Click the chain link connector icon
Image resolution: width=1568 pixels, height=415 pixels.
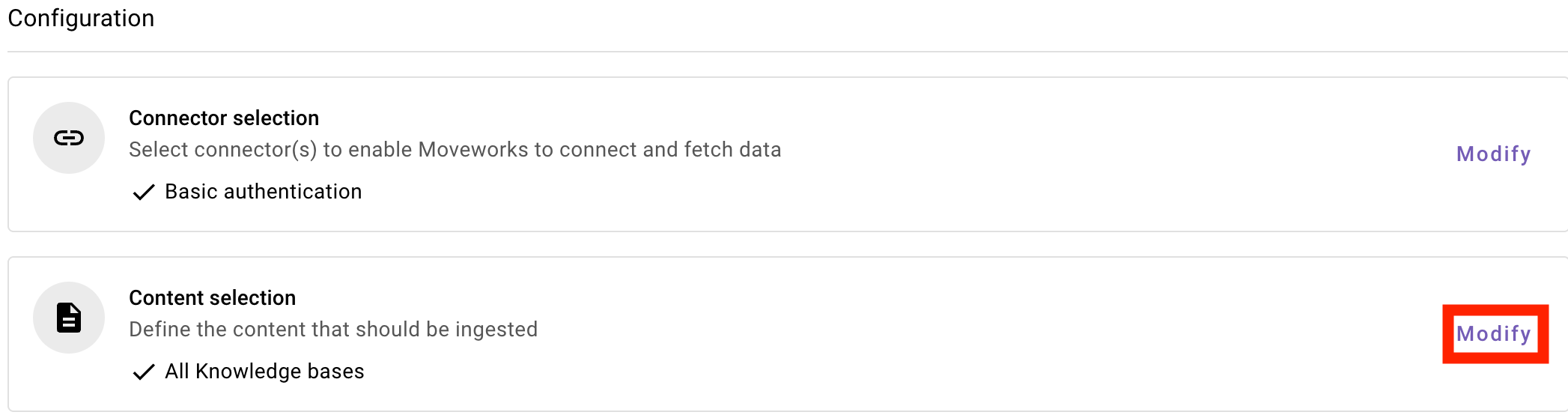[x=69, y=138]
